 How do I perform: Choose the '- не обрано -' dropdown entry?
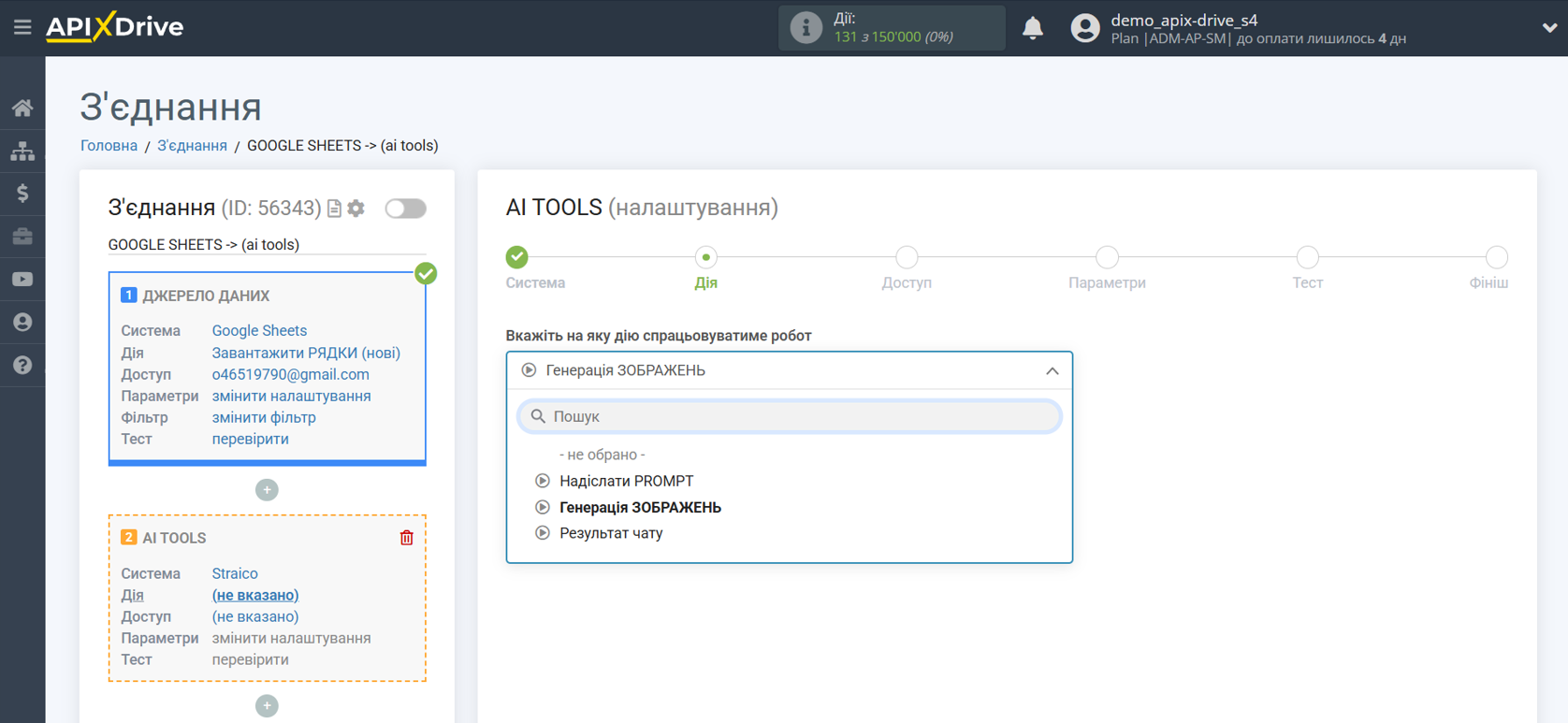(x=602, y=455)
